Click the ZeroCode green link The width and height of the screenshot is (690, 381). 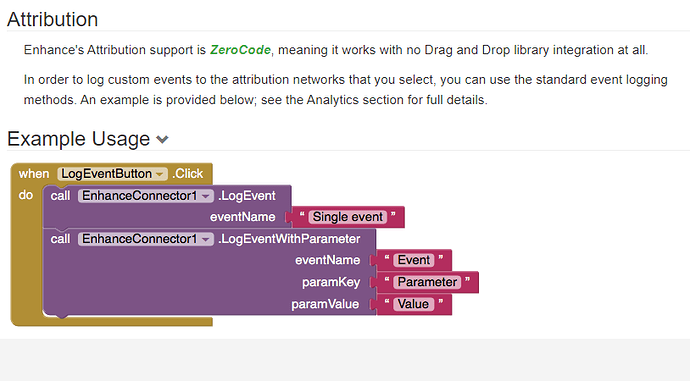[240, 50]
